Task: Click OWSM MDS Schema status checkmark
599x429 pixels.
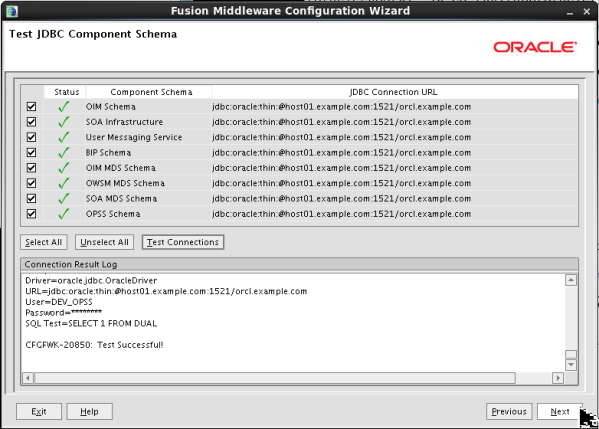Action: [64, 183]
